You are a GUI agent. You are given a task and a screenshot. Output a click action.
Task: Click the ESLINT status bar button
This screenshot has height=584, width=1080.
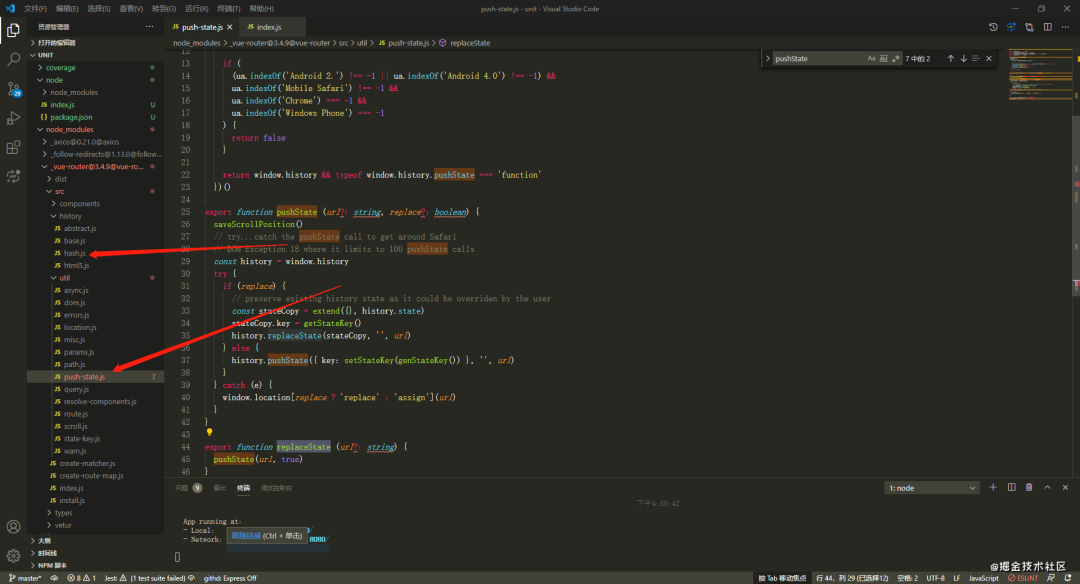(1025, 578)
